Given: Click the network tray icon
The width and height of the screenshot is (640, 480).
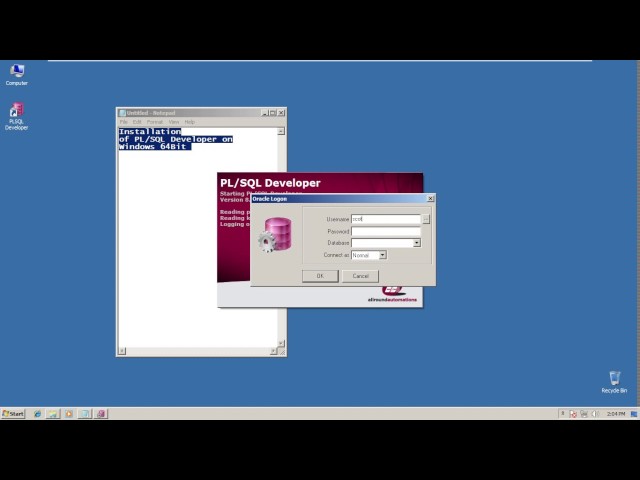Looking at the screenshot, I should [x=584, y=414].
